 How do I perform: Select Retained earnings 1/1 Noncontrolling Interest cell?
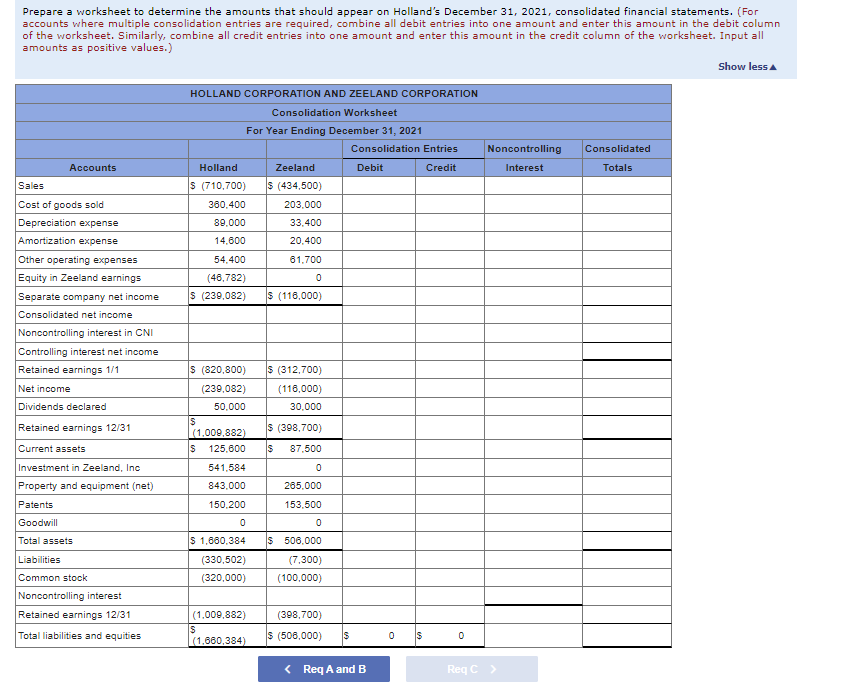[533, 370]
